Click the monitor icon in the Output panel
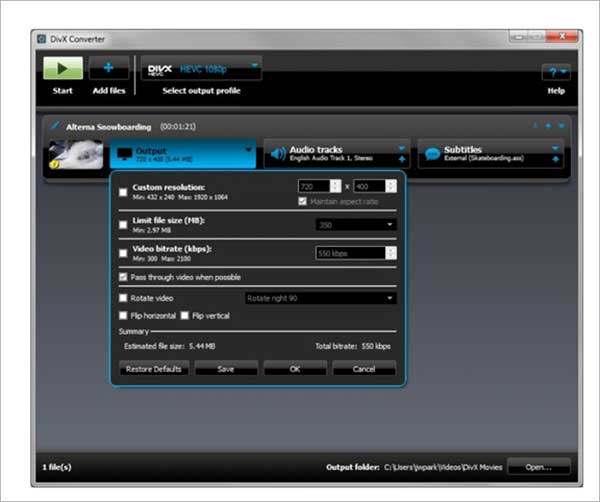Image resolution: width=600 pixels, height=502 pixels. 125,154
